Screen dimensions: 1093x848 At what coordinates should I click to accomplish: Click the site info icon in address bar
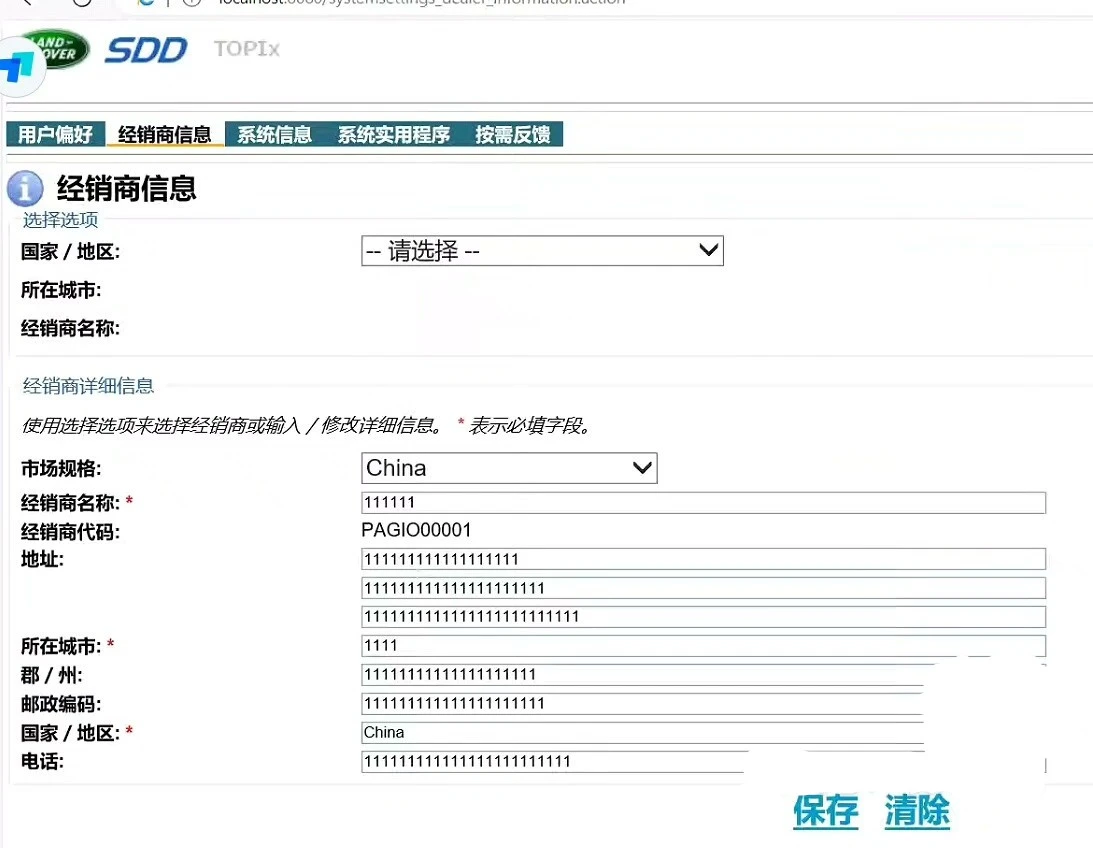189,4
